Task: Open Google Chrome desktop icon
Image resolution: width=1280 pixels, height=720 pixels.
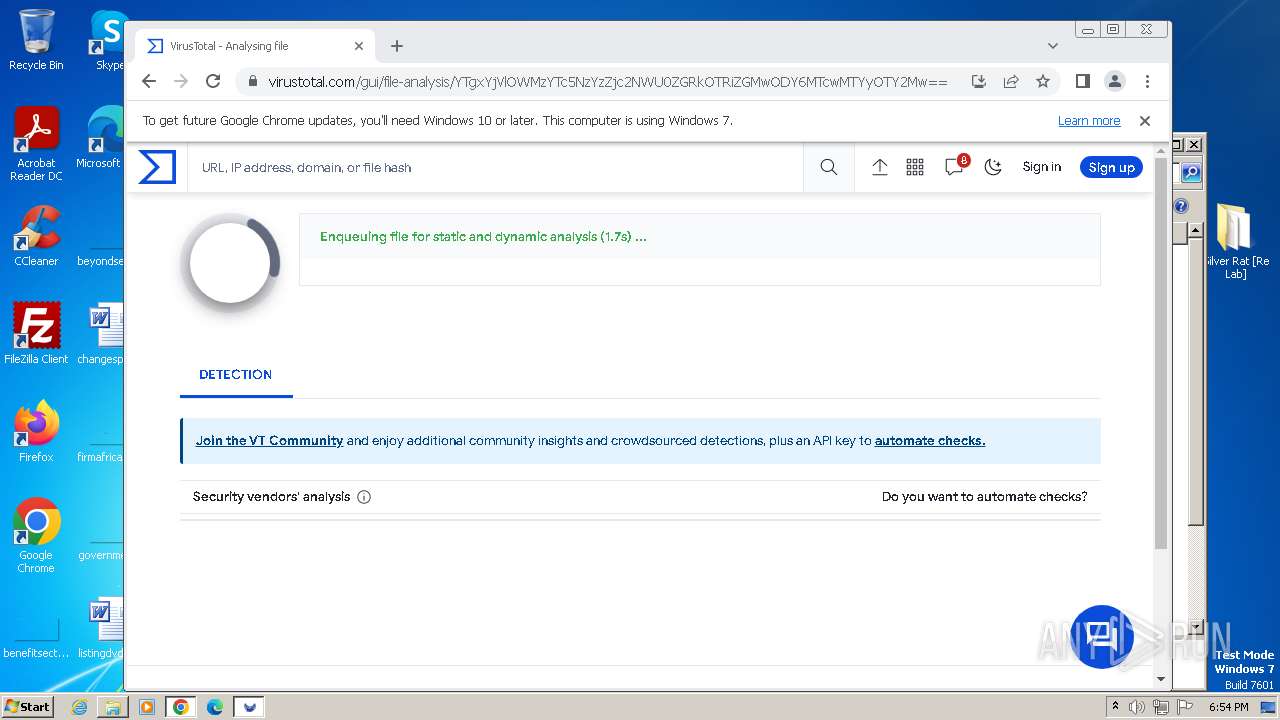Action: click(x=36, y=535)
